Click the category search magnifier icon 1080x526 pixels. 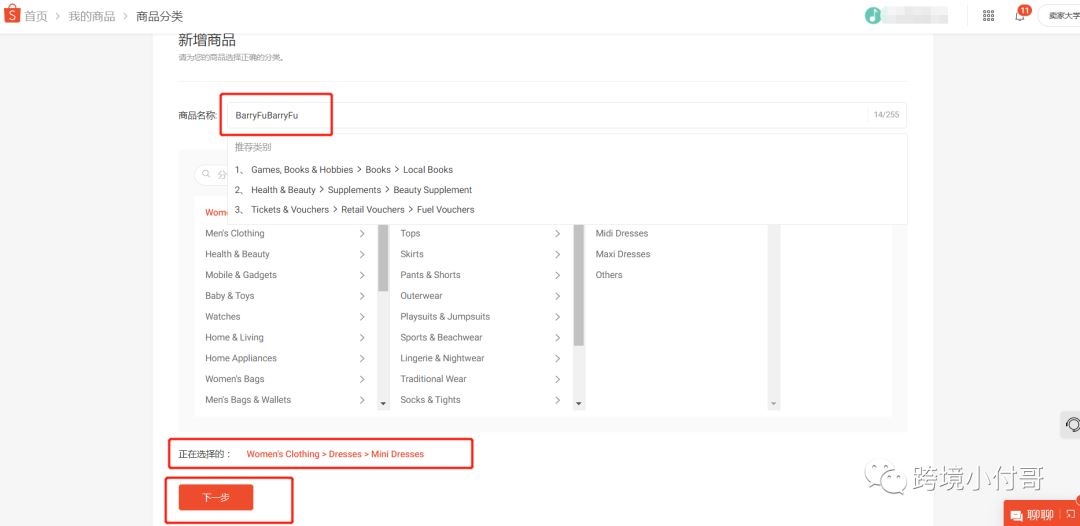pyautogui.click(x=206, y=174)
